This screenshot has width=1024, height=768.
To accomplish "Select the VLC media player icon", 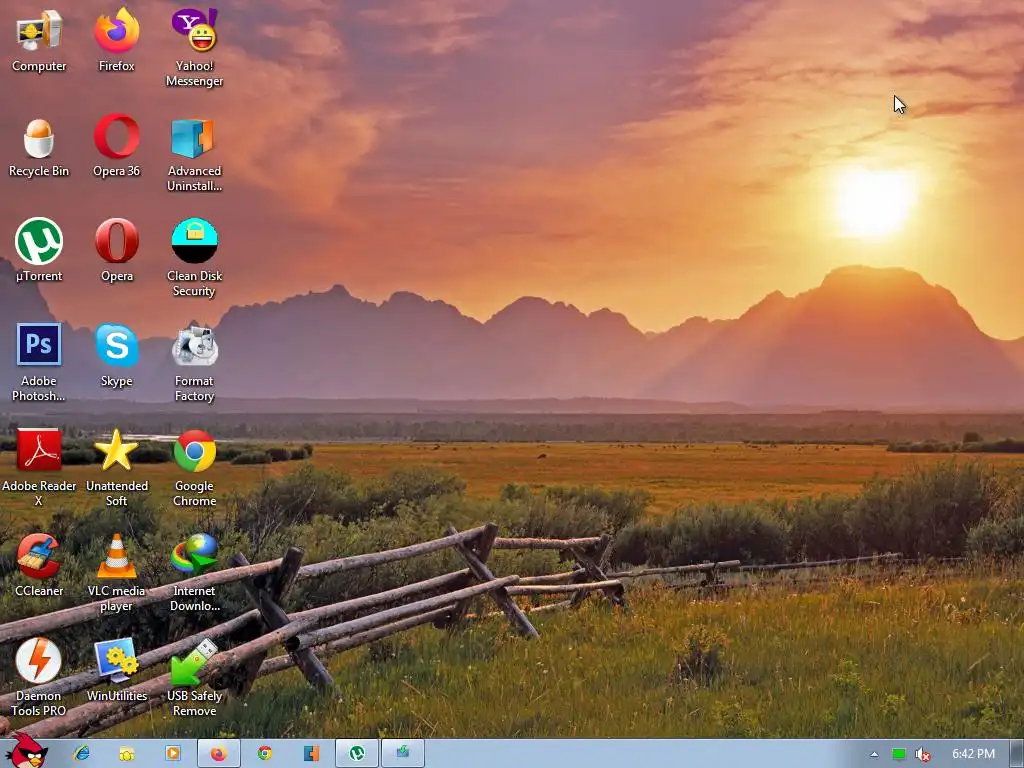I will point(116,573).
